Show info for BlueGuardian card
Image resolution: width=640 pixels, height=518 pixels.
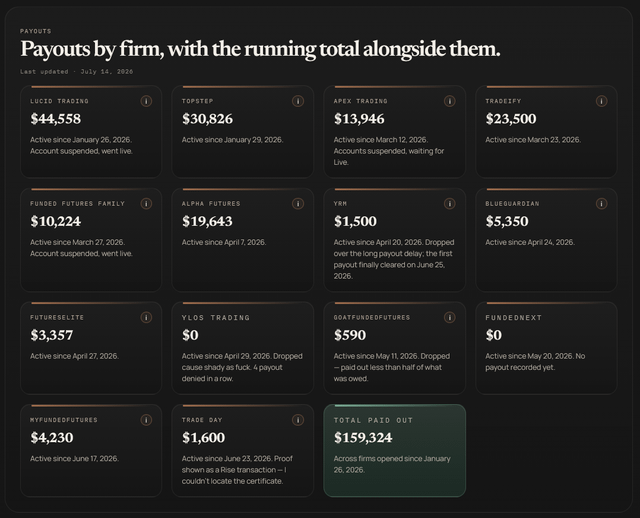pos(601,203)
